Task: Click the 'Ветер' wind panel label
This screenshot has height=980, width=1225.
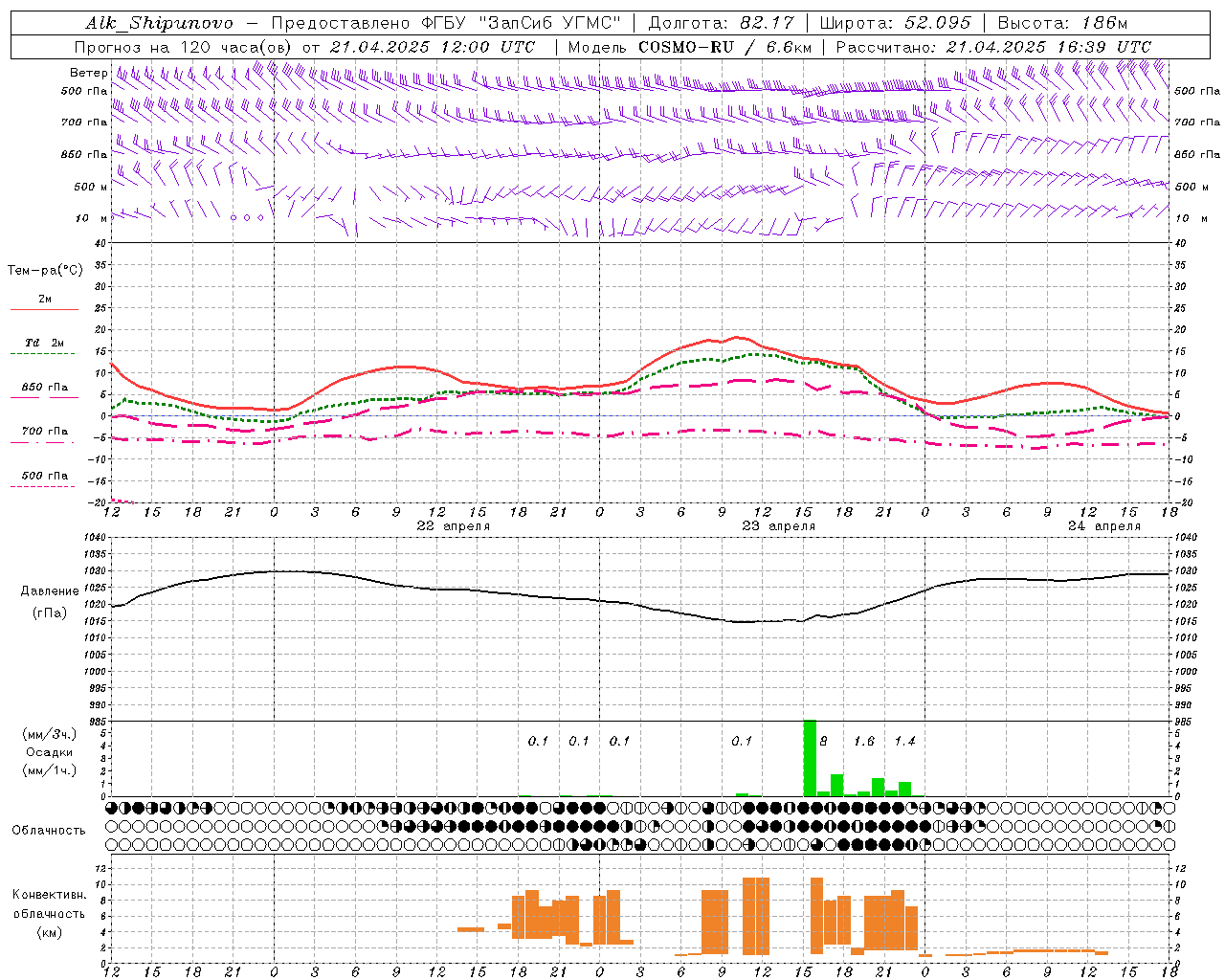Action: 88,73
